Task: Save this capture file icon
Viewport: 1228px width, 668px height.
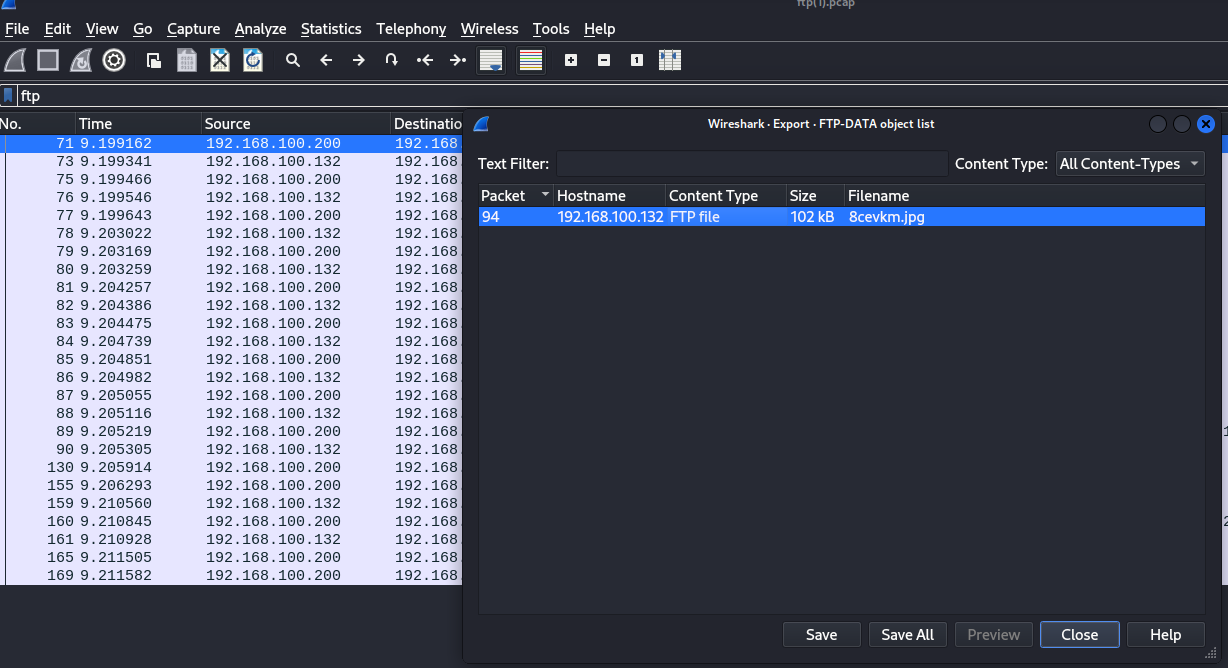Action: pyautogui.click(x=187, y=60)
